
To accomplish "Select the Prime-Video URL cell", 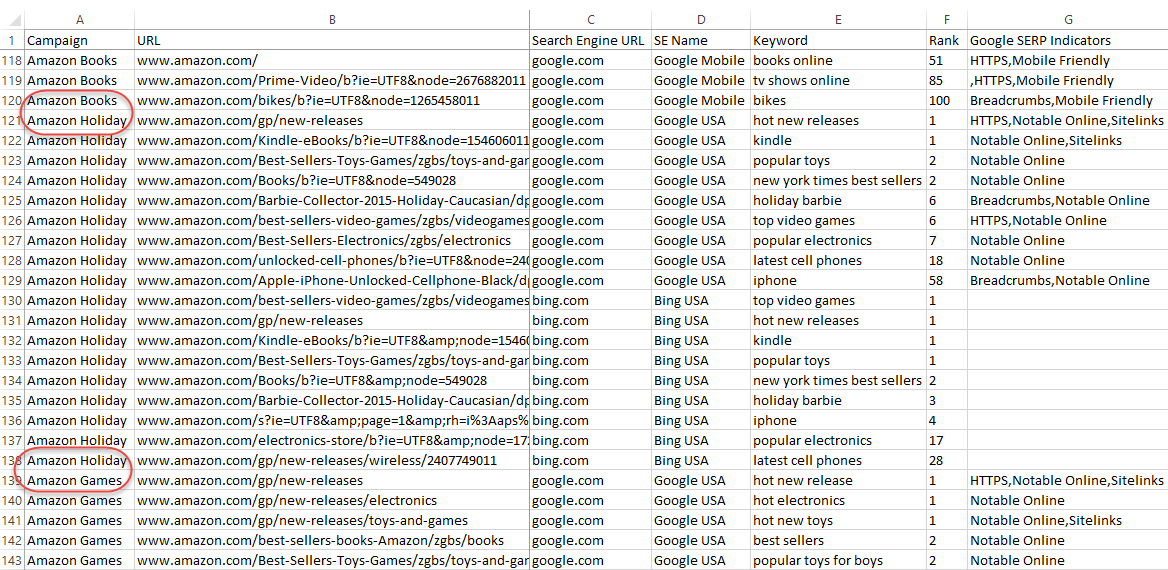I will point(331,81).
